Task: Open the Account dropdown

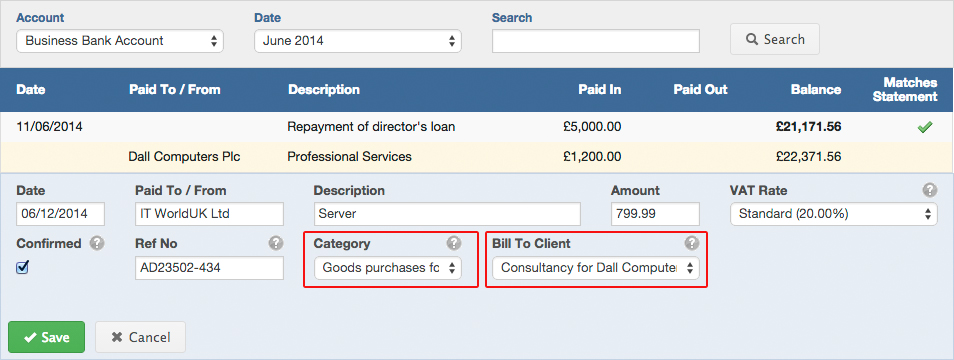Action: click(x=120, y=41)
